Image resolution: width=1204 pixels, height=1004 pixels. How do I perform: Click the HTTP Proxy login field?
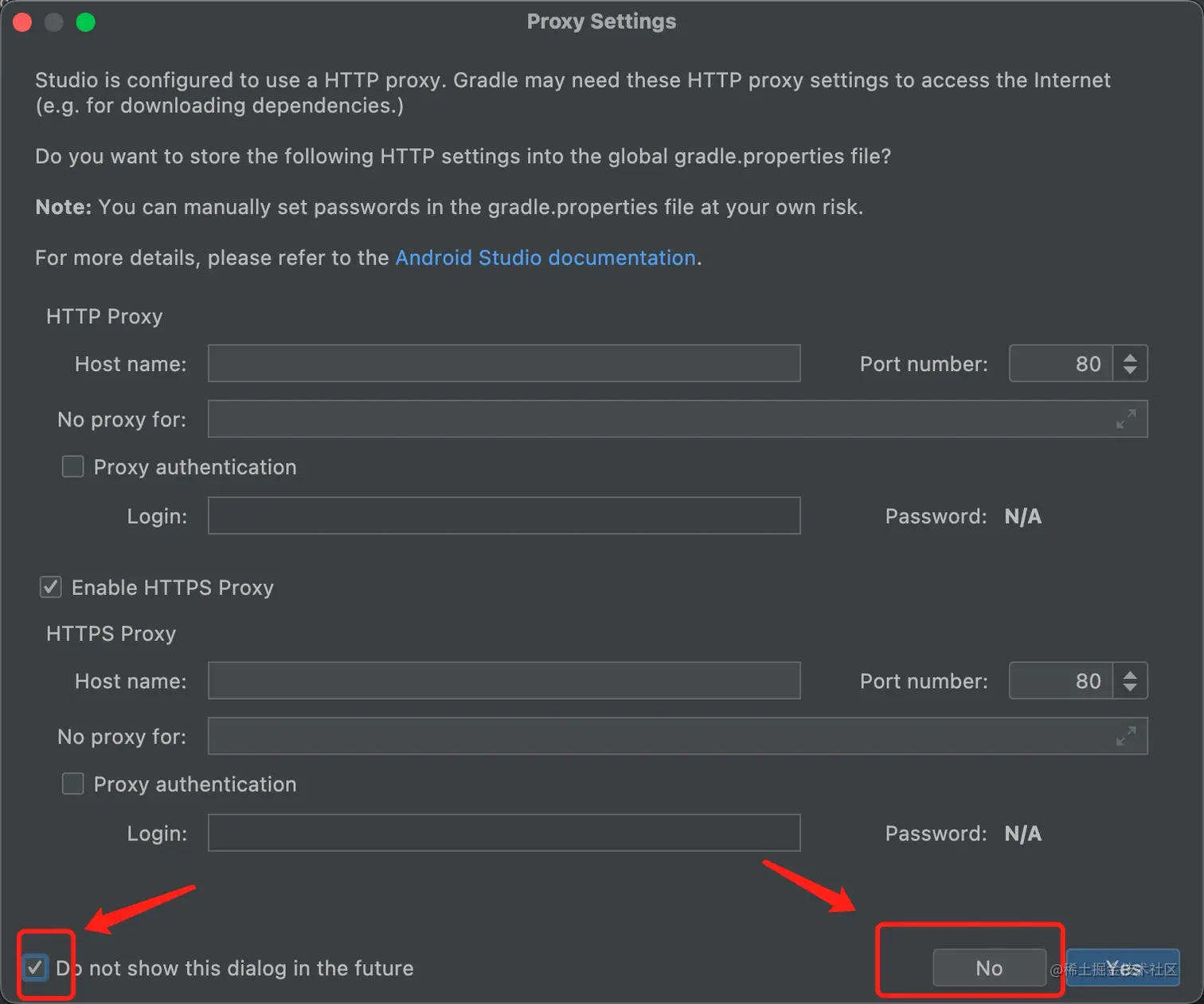pyautogui.click(x=504, y=516)
